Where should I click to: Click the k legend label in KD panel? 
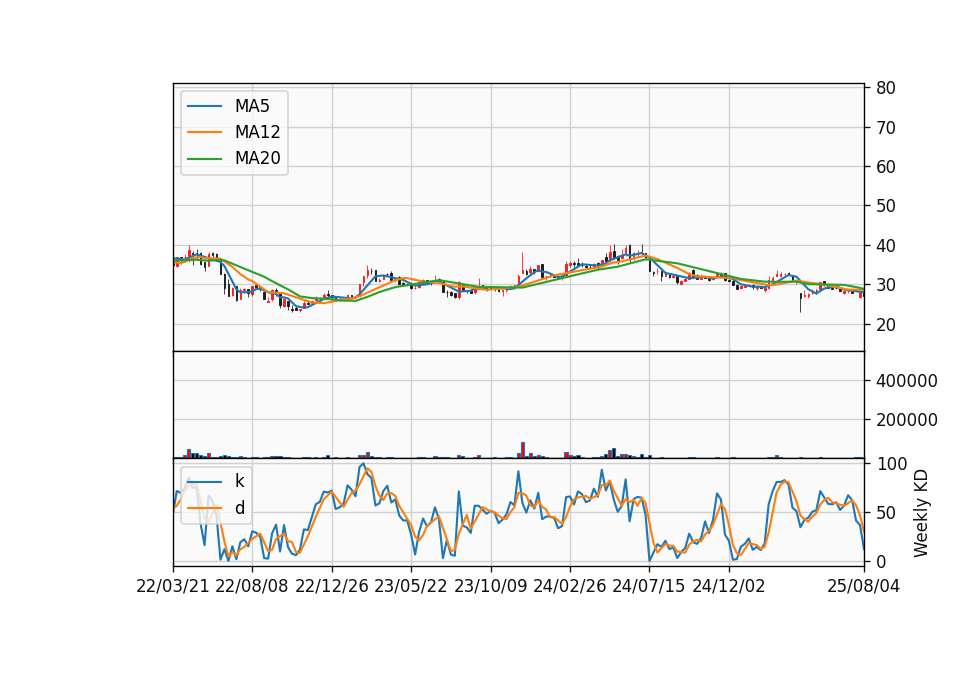(x=239, y=481)
